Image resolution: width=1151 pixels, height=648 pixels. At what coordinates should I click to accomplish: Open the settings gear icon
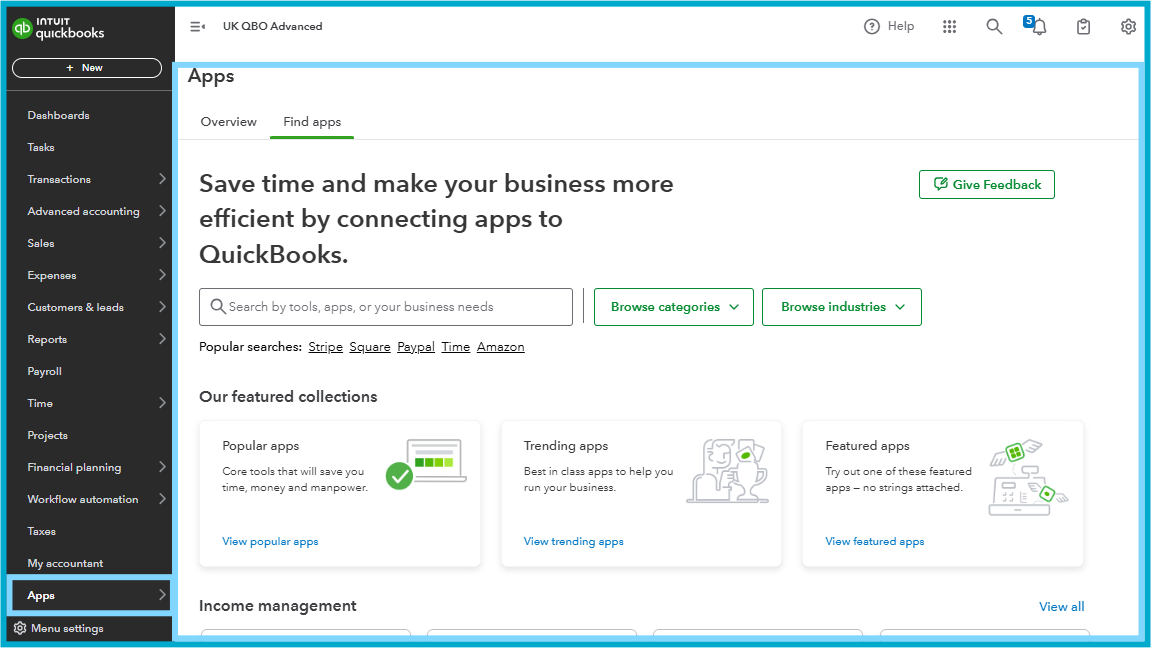(1128, 26)
